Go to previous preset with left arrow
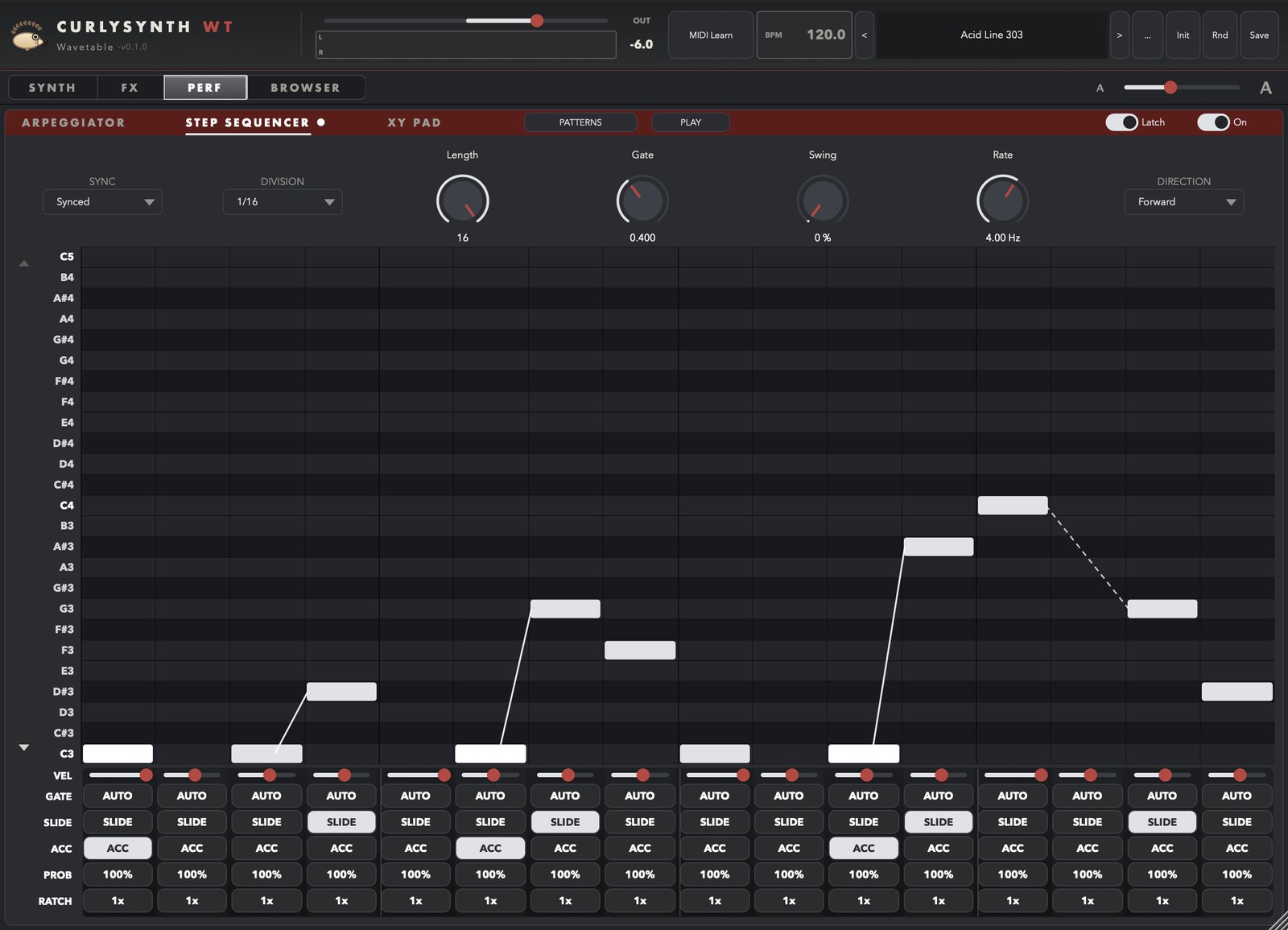This screenshot has width=1288, height=930. [864, 35]
